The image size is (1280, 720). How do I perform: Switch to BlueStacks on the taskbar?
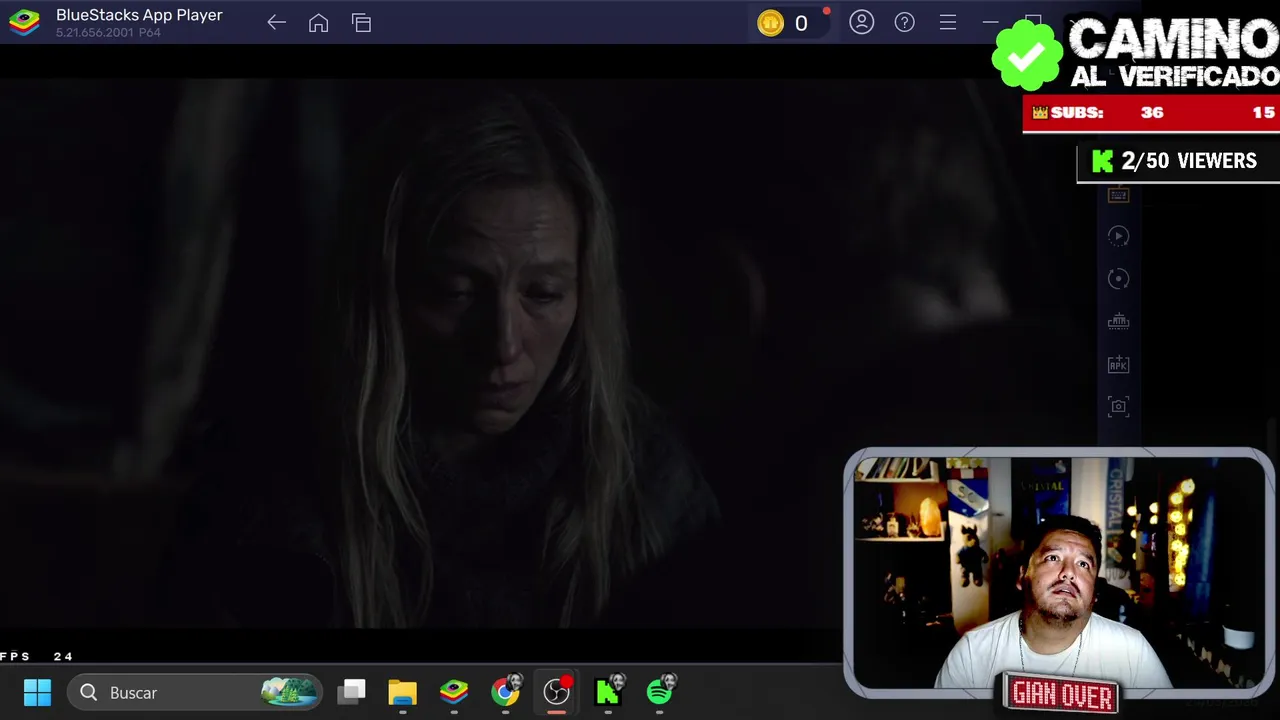tap(454, 692)
